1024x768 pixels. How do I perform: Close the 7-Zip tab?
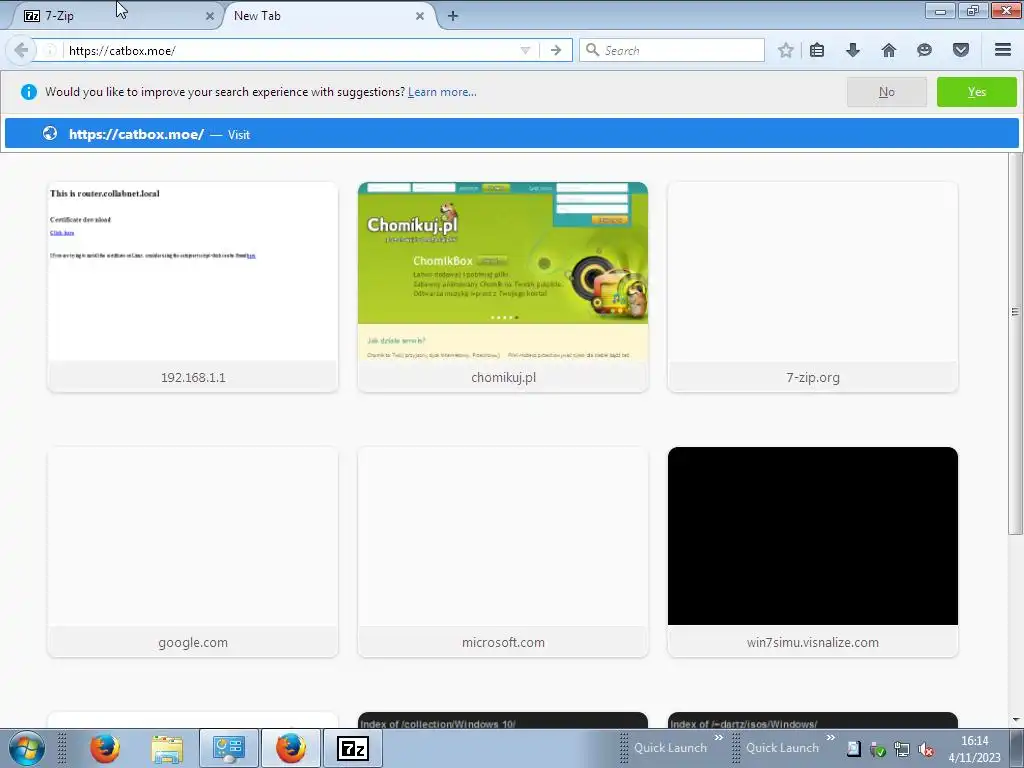coord(210,16)
